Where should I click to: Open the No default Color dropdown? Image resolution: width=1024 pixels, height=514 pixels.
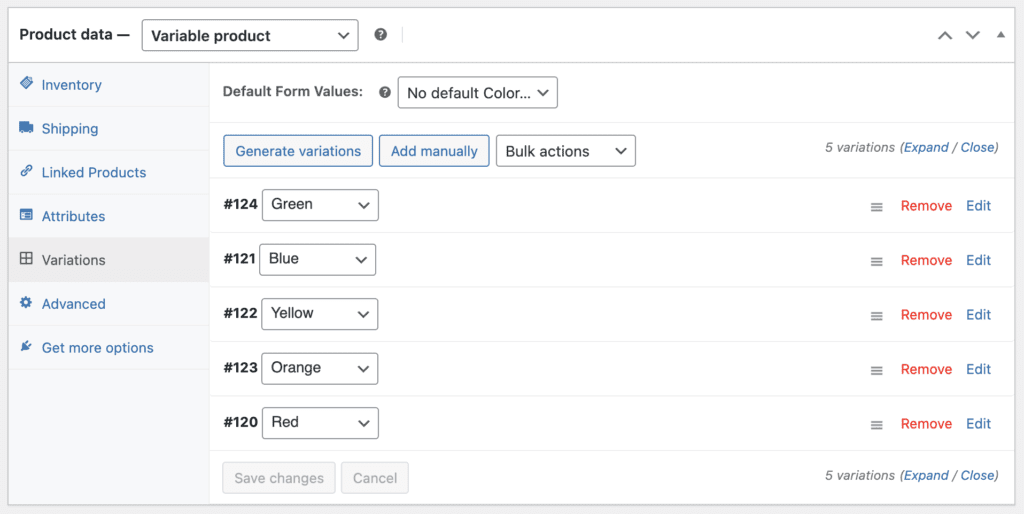coord(477,93)
